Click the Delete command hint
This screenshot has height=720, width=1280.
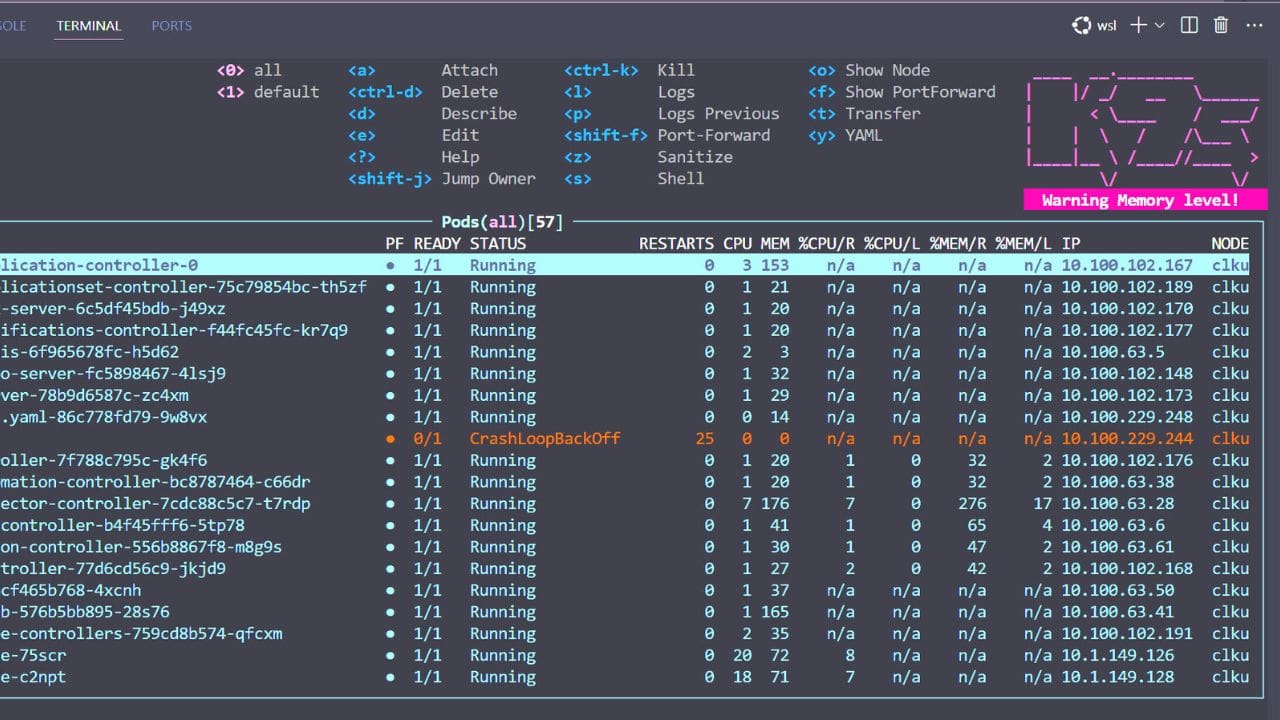469,92
